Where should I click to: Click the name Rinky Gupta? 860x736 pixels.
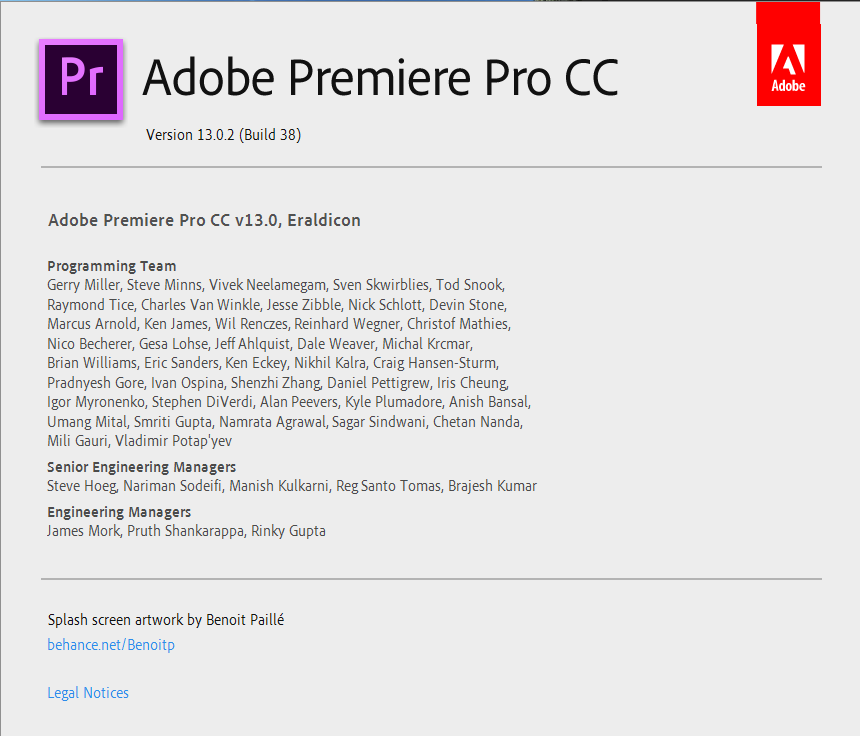[x=288, y=531]
